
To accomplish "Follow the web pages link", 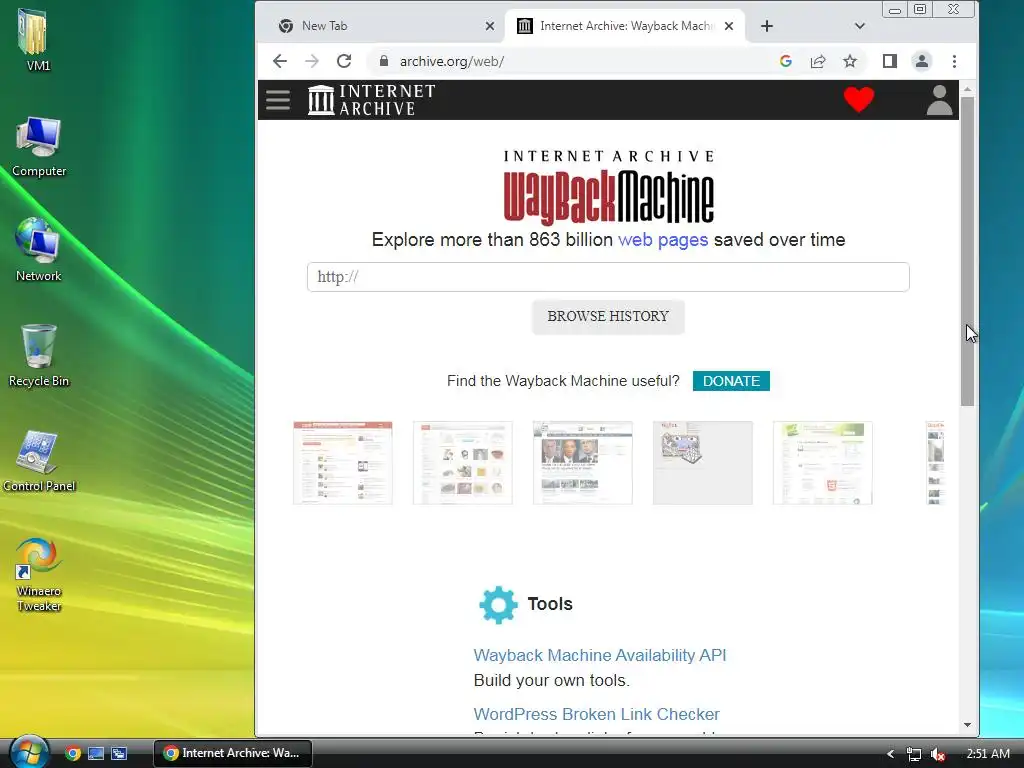I will tap(663, 240).
